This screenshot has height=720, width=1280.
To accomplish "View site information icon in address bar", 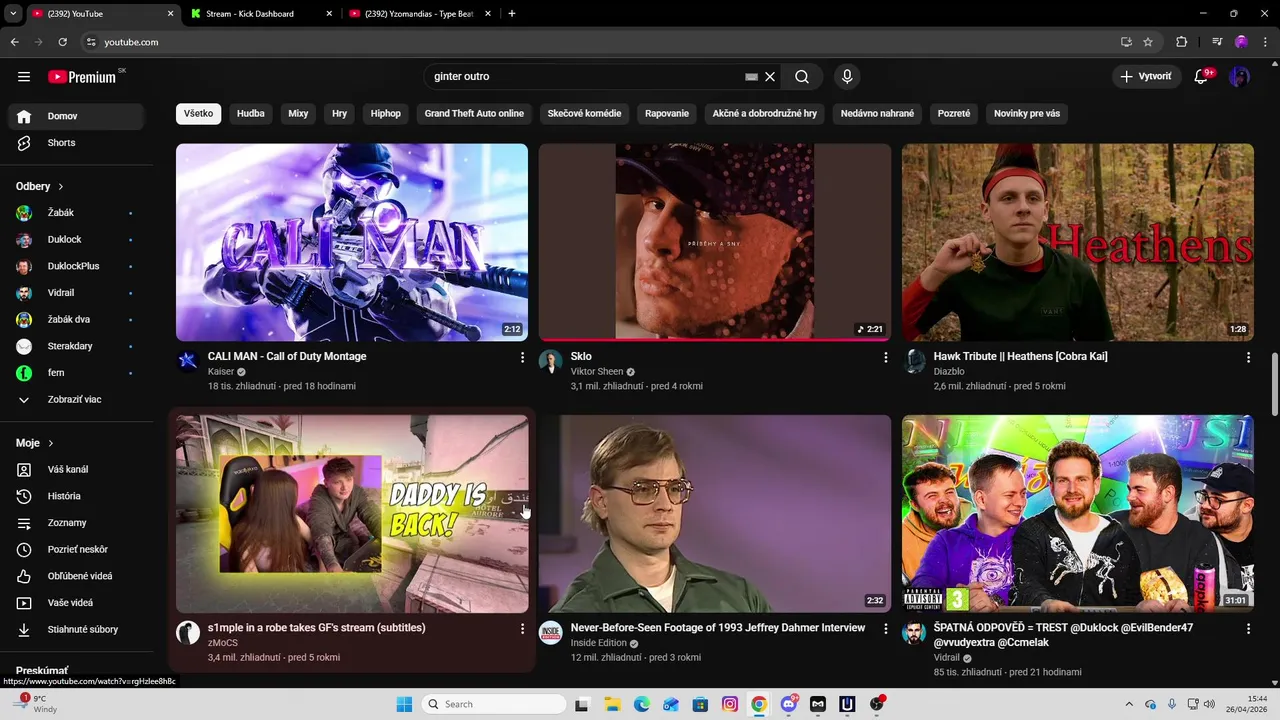I will click(91, 42).
